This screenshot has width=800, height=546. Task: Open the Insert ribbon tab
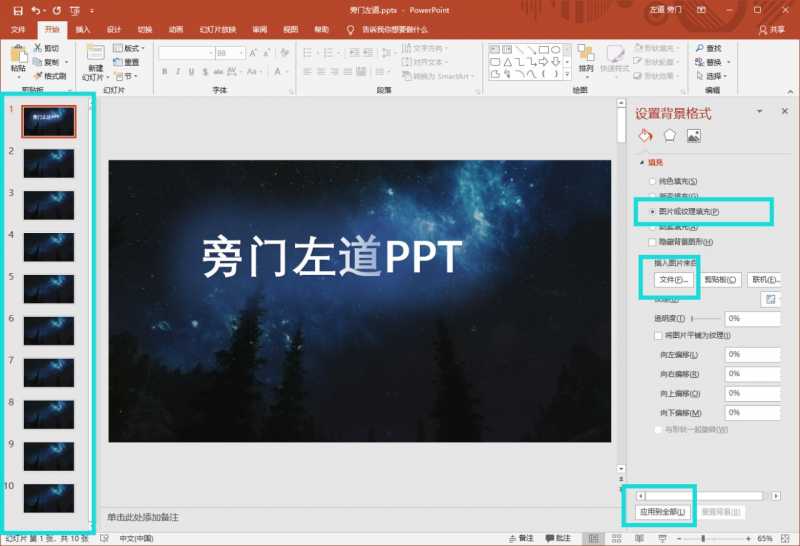[x=83, y=30]
